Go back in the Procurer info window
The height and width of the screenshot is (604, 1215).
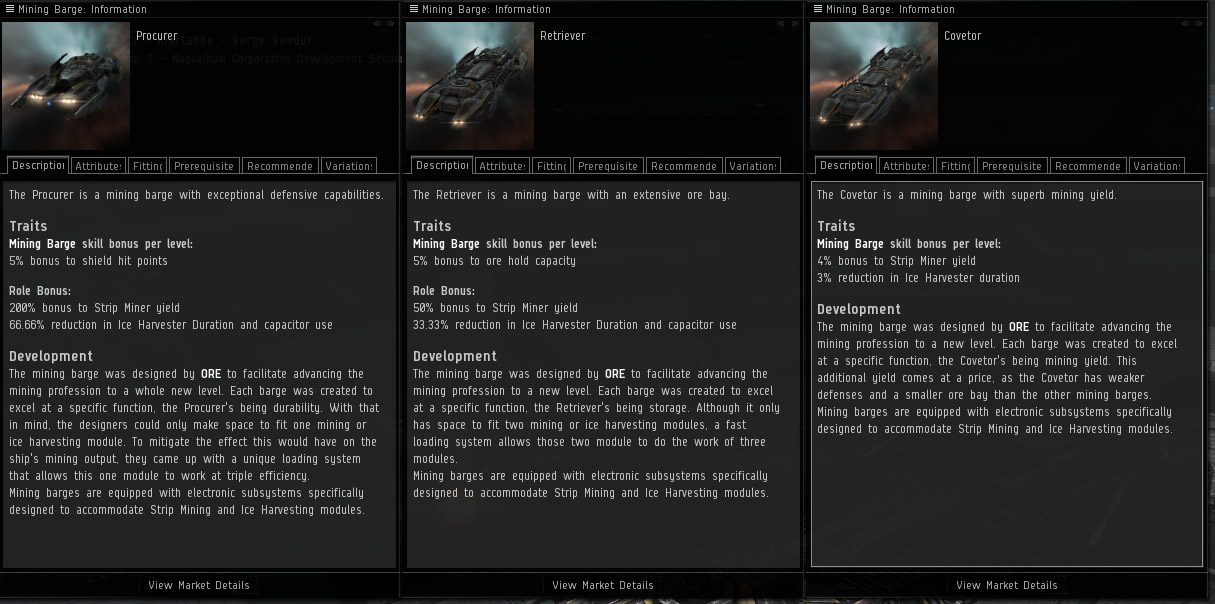tap(378, 23)
